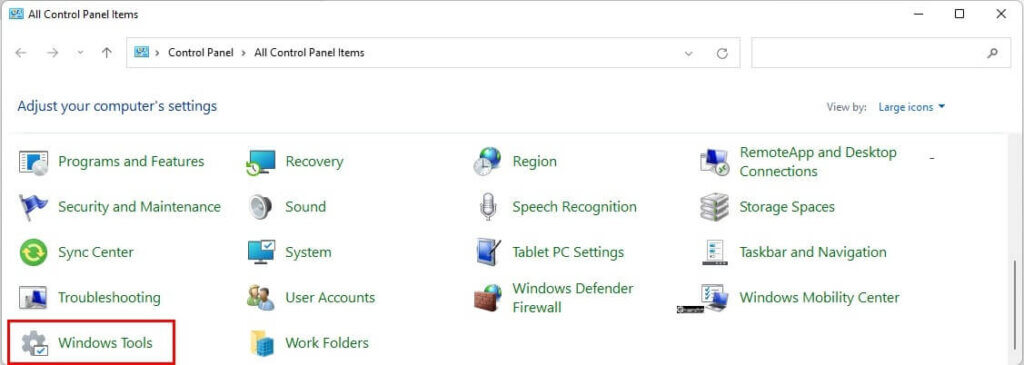Open the Windows Tools gear icon
Screen dimensions: 1024x365
pos(33,343)
